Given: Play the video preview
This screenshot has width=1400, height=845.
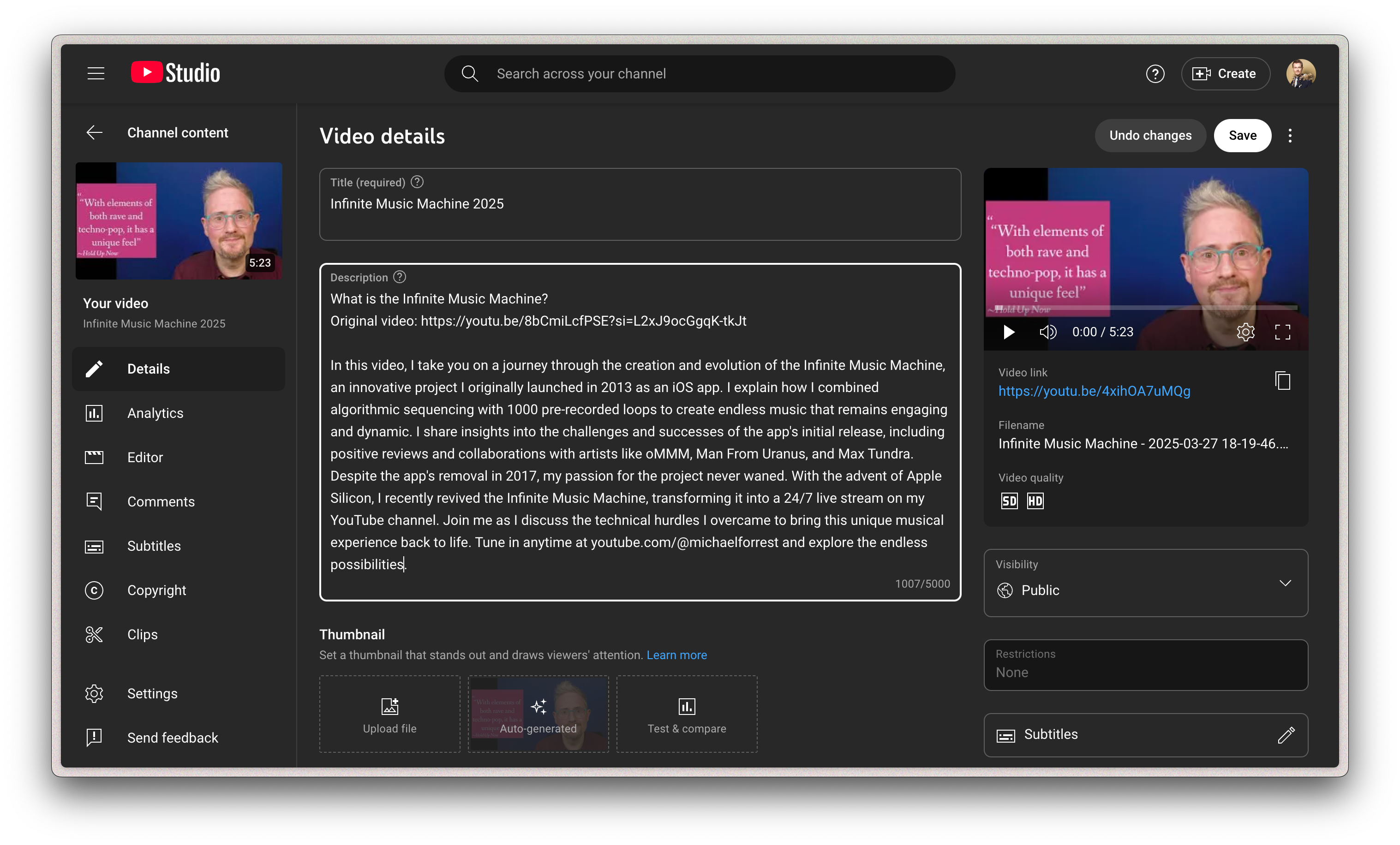Looking at the screenshot, I should [1009, 332].
